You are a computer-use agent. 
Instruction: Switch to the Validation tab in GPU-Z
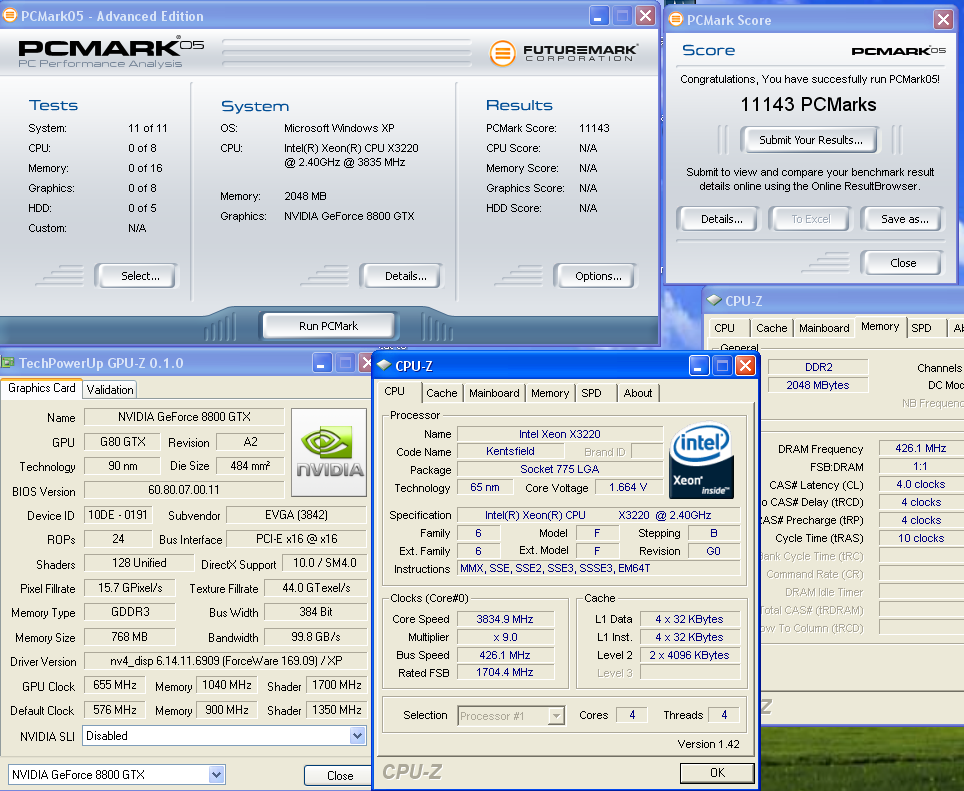109,390
